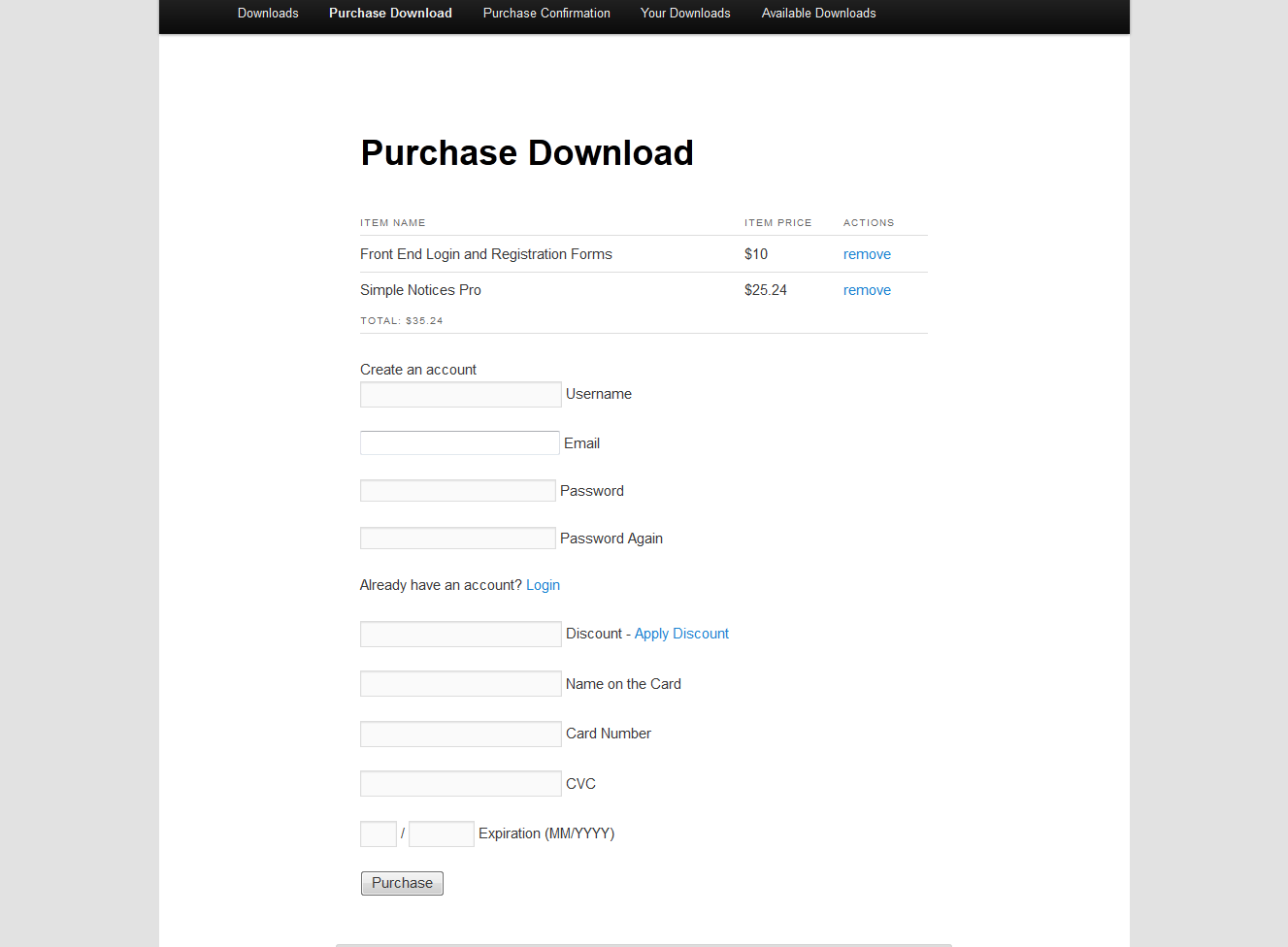
Task: Focus the Name on the Card field
Action: [461, 684]
